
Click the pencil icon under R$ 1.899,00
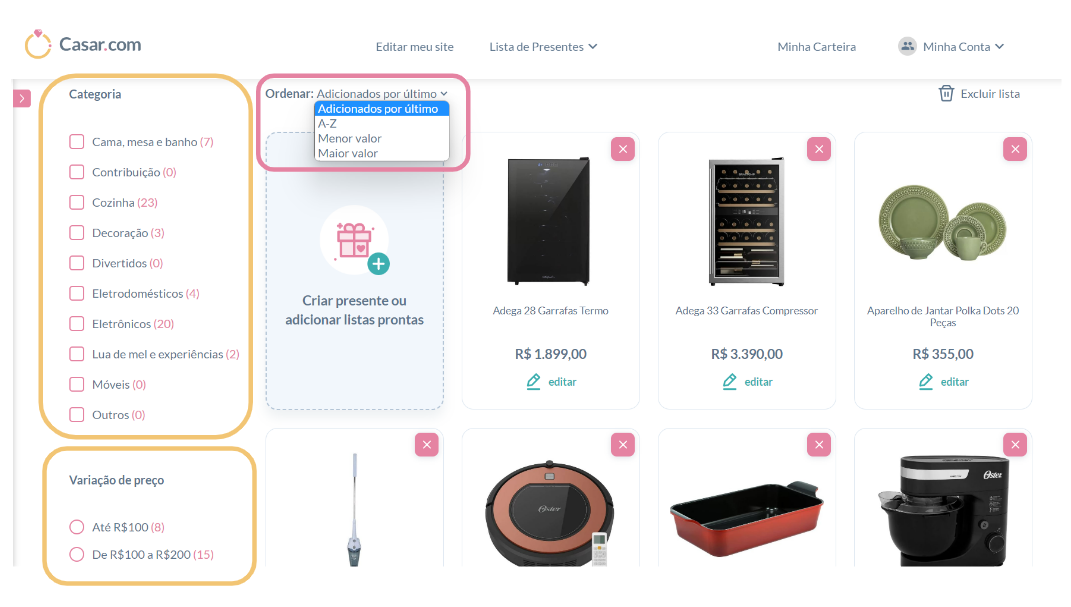[533, 382]
